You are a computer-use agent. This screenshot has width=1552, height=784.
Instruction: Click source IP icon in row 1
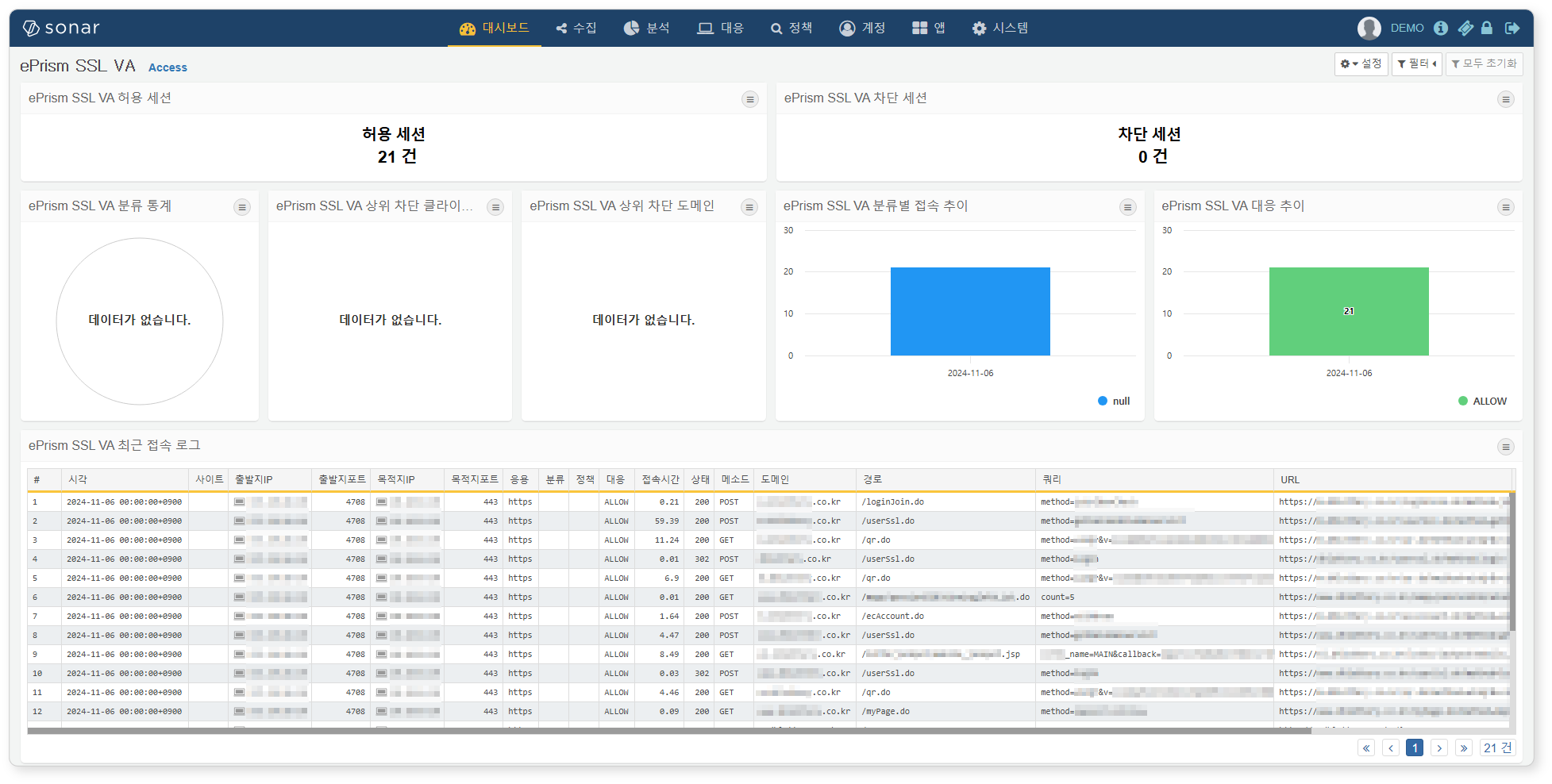(239, 502)
